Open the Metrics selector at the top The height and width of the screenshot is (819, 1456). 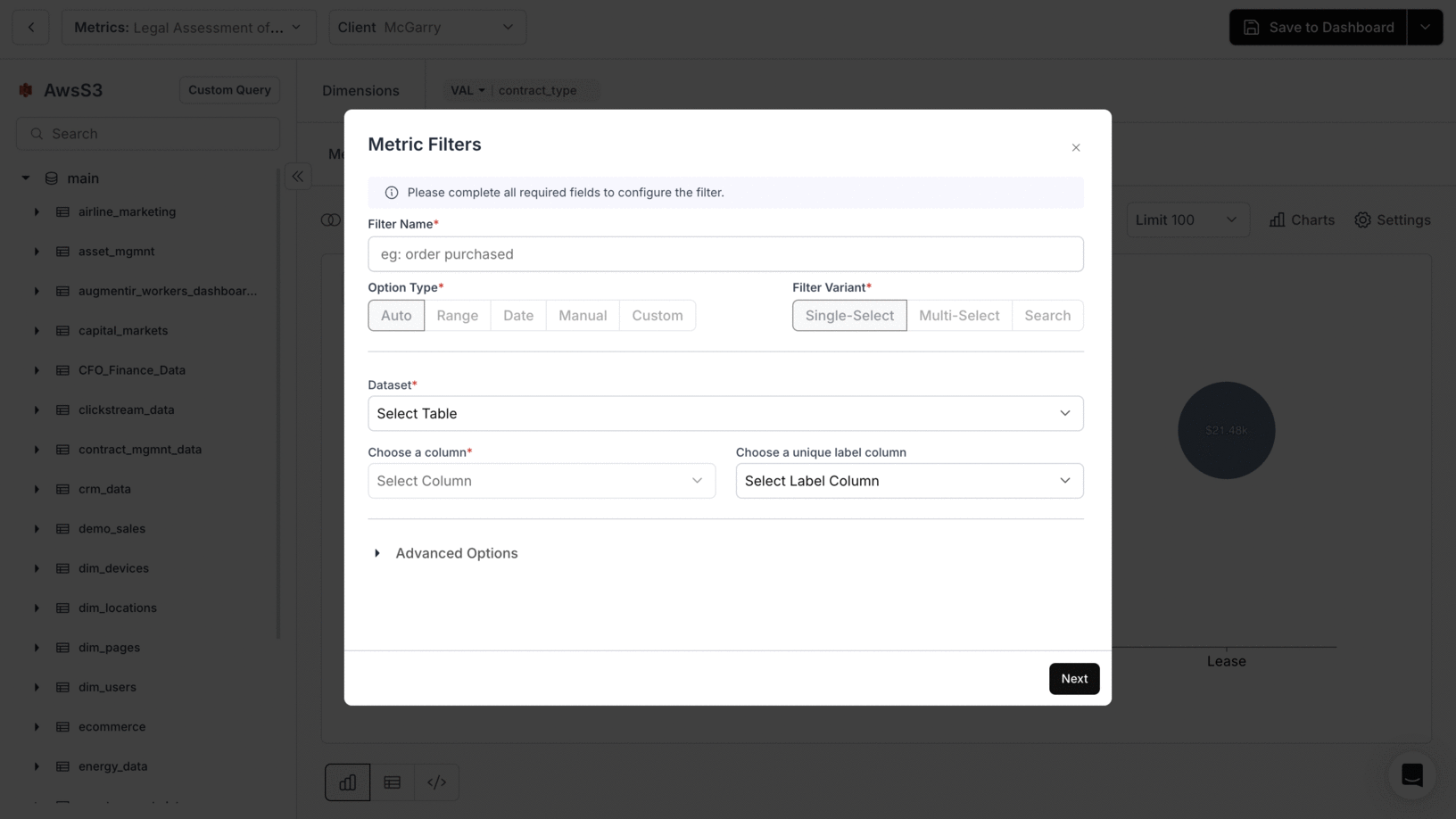point(189,27)
